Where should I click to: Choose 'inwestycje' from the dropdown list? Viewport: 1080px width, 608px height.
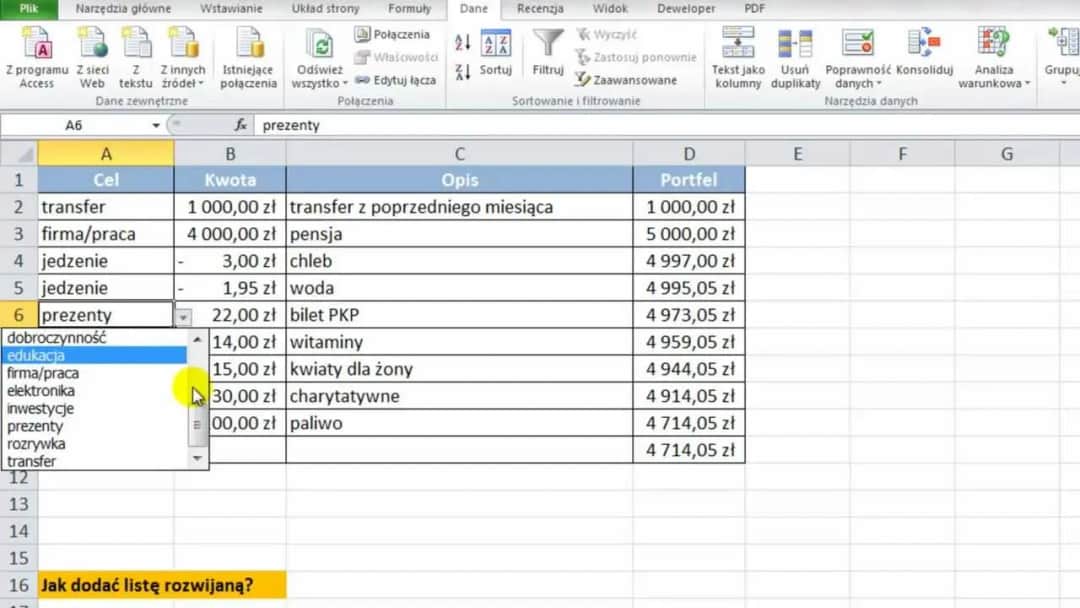click(40, 408)
